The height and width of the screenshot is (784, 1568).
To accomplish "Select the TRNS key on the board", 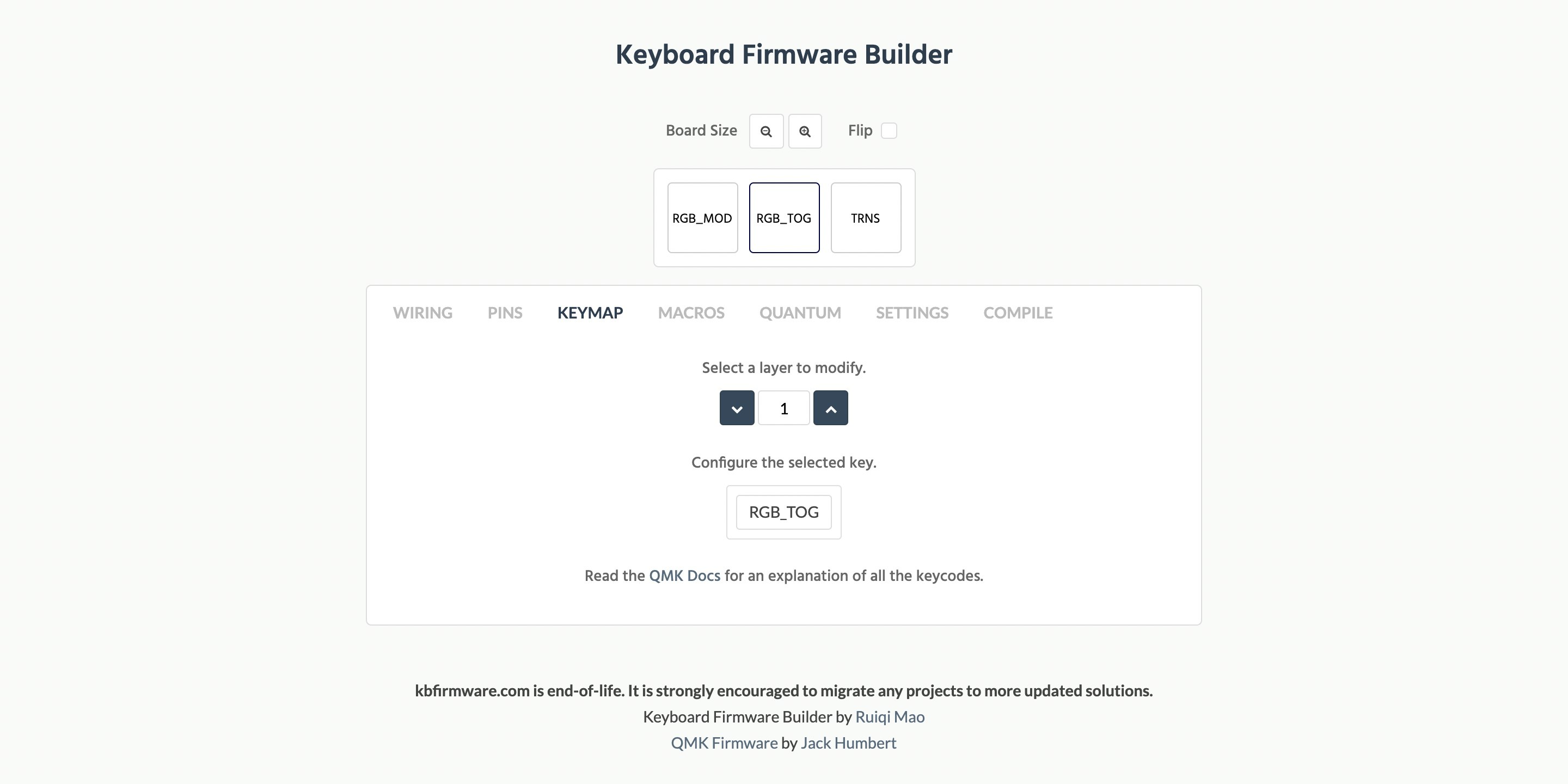I will coord(866,217).
